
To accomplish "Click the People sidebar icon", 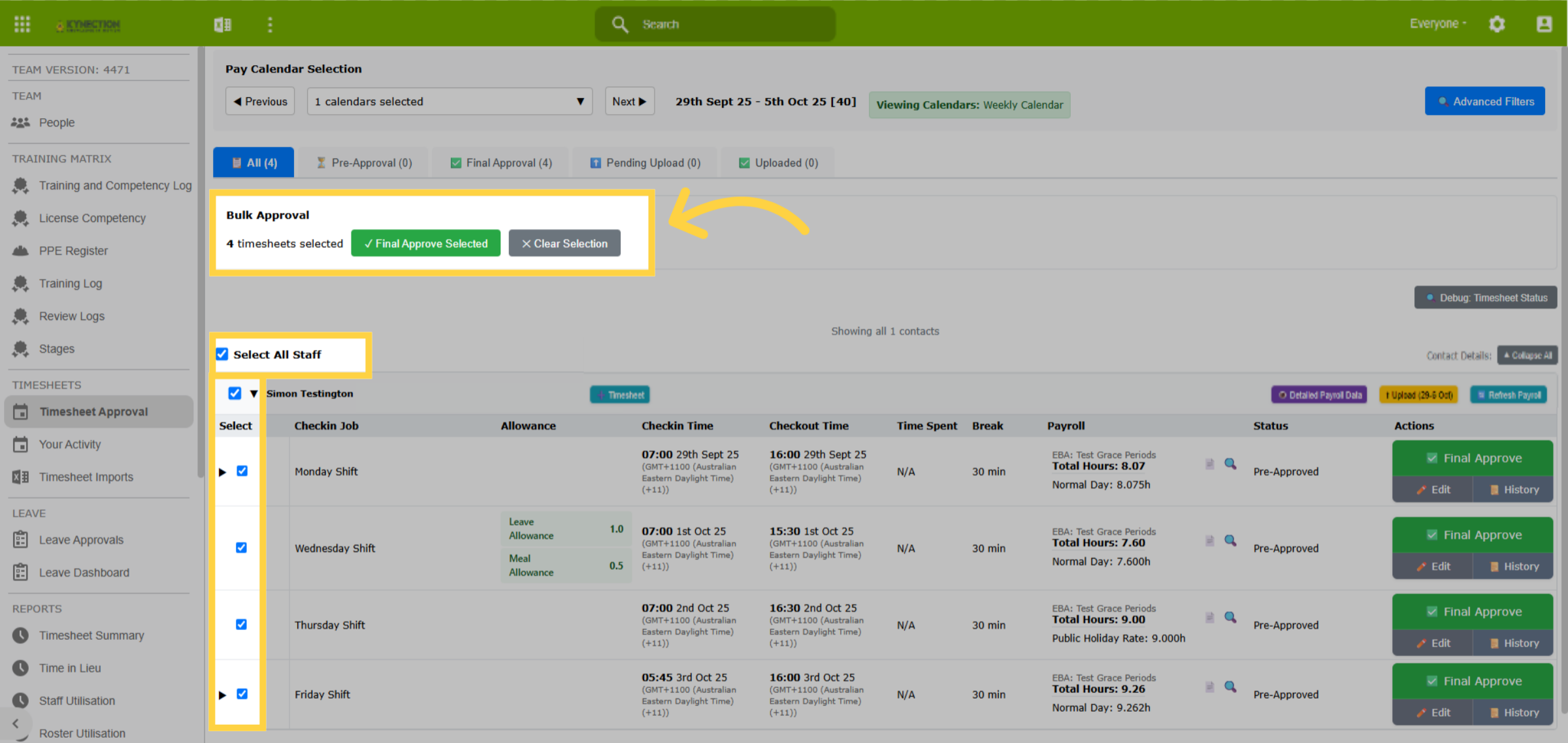I will 21,122.
